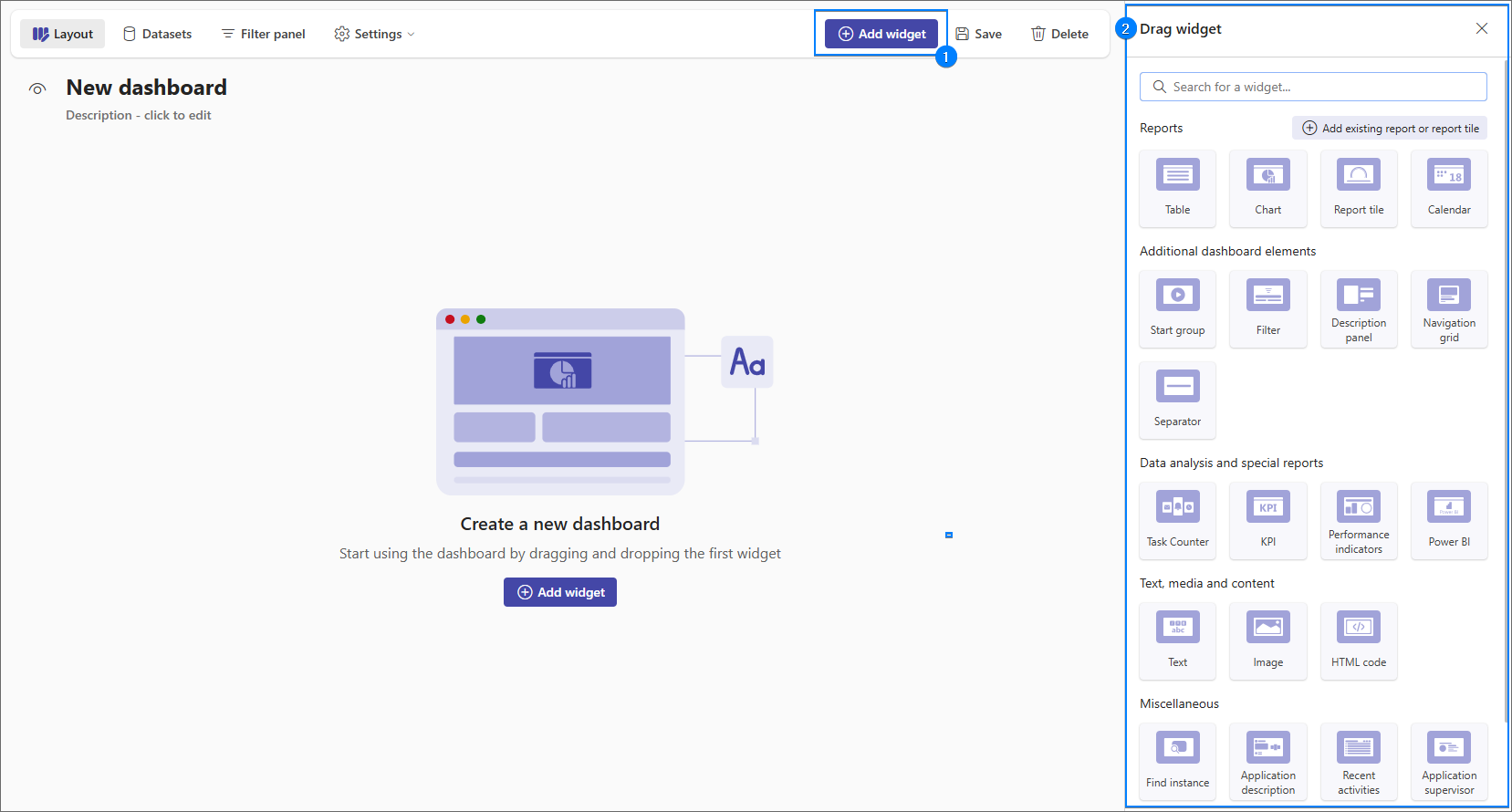Click the widget panel scrollbar
1512x812 pixels.
click(1507, 390)
